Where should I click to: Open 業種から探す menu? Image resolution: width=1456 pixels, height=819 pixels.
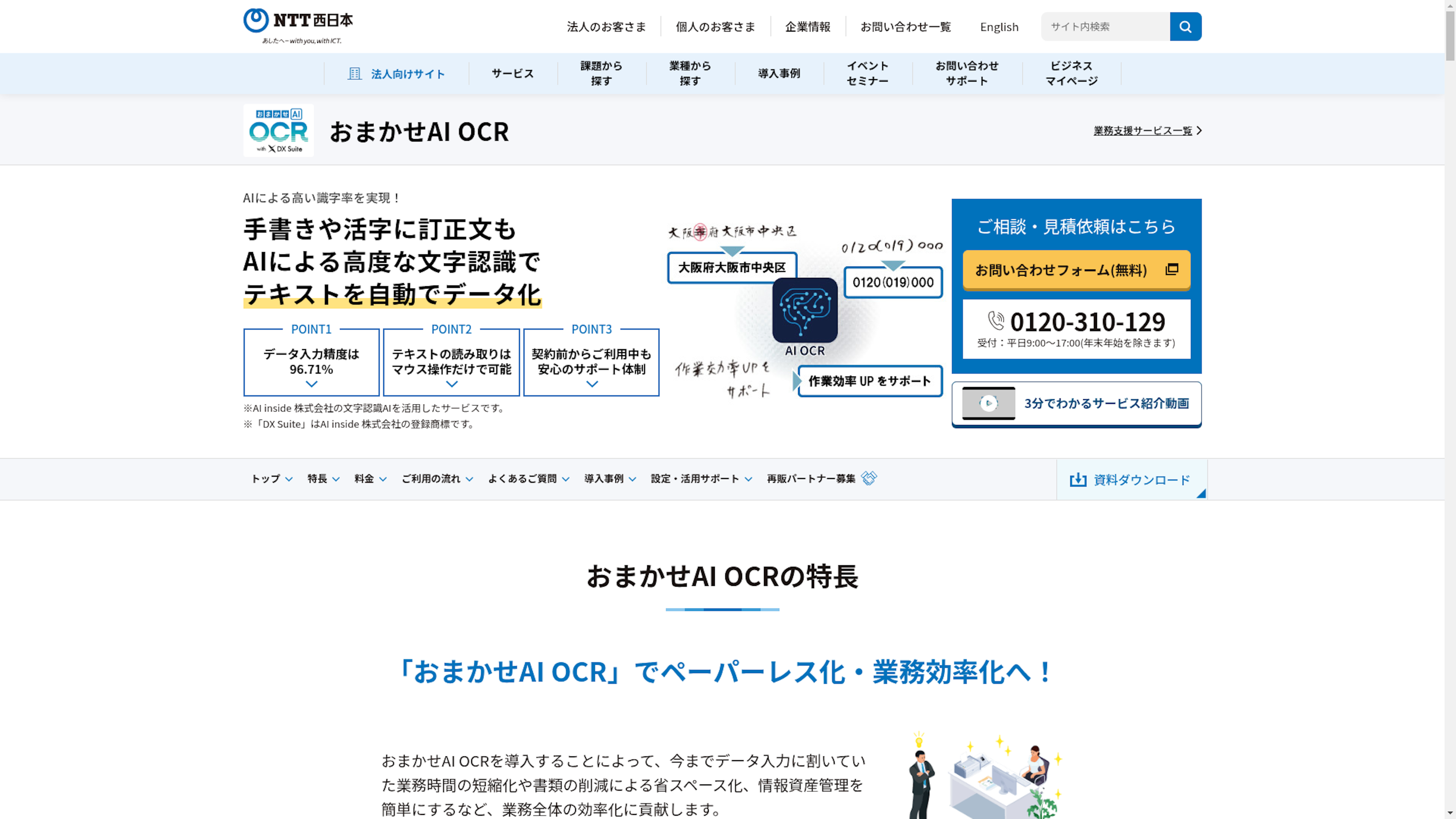coord(690,74)
